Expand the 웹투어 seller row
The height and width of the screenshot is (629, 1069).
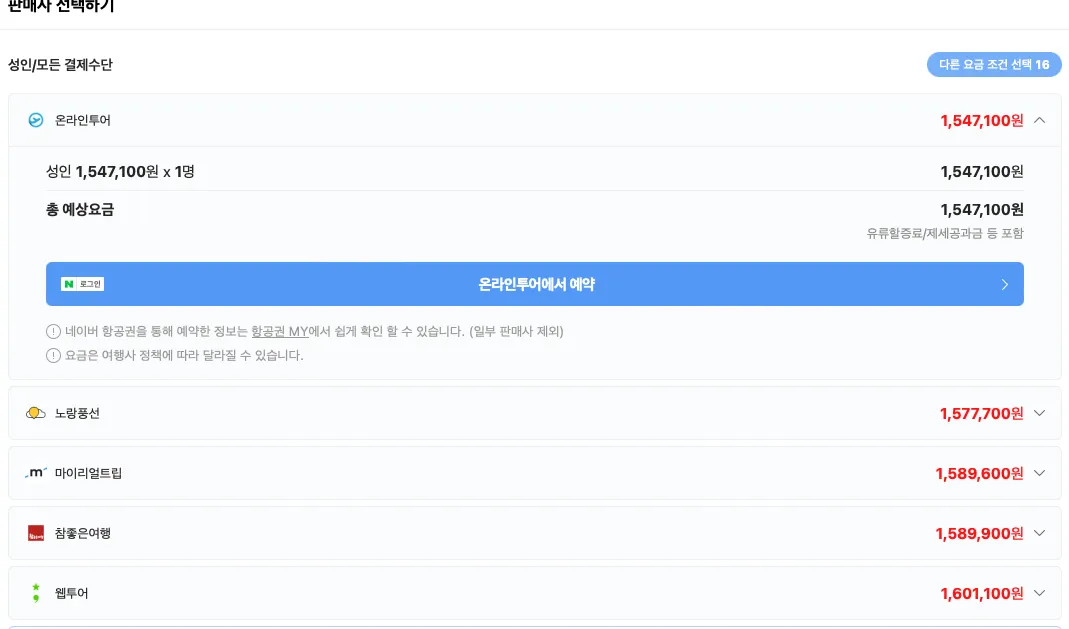click(x=1039, y=593)
